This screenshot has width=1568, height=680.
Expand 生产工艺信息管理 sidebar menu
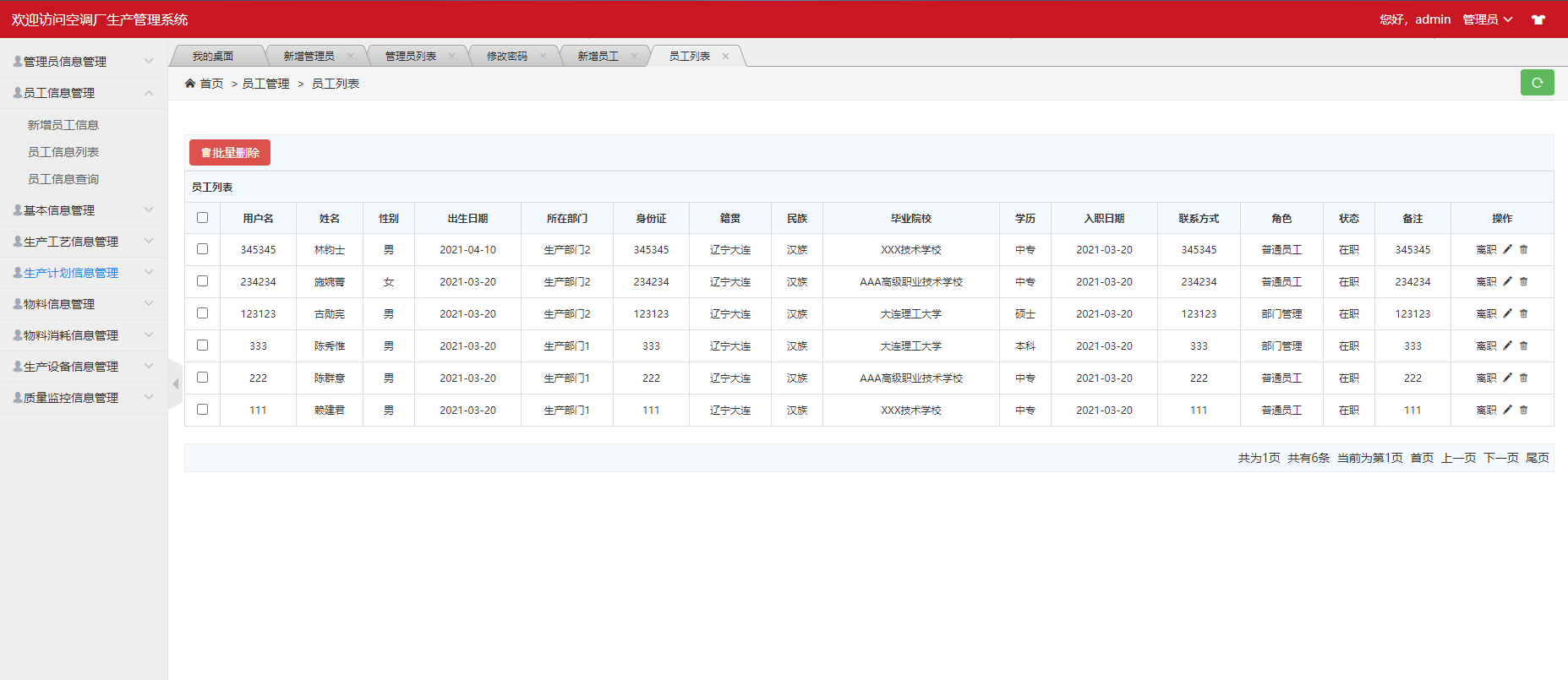click(84, 242)
